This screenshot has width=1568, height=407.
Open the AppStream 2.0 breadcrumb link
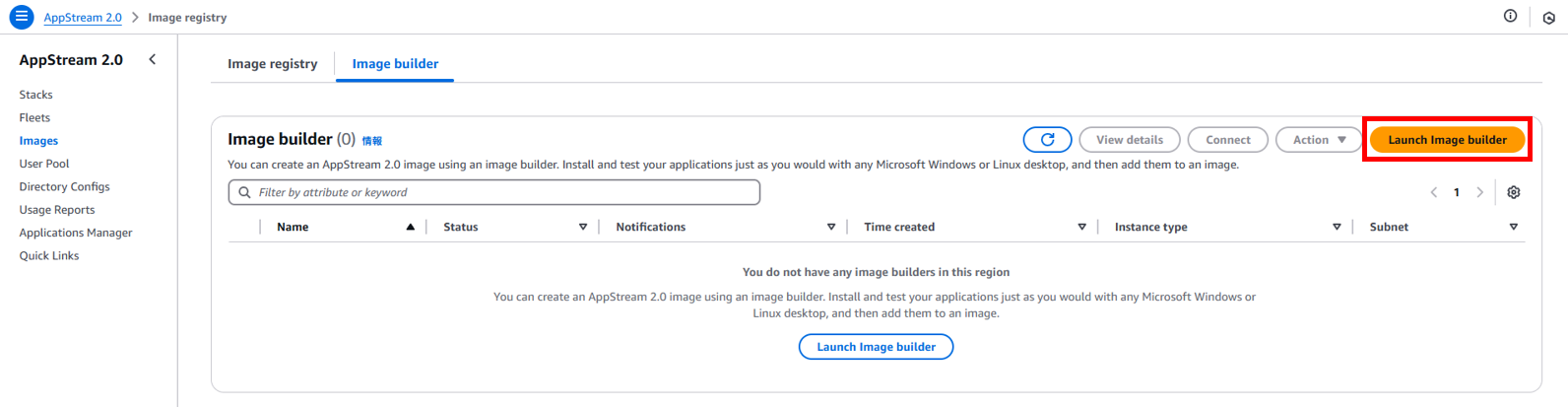(83, 18)
